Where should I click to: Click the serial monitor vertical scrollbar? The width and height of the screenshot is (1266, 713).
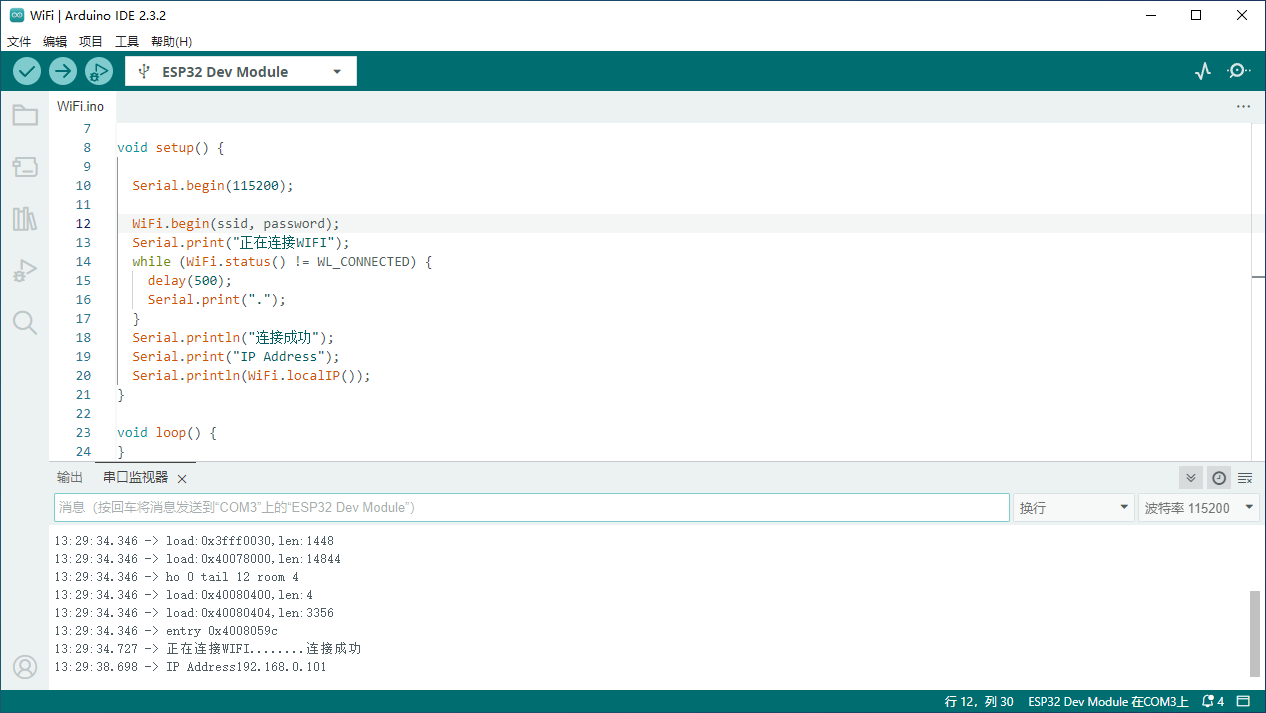[x=1255, y=633]
